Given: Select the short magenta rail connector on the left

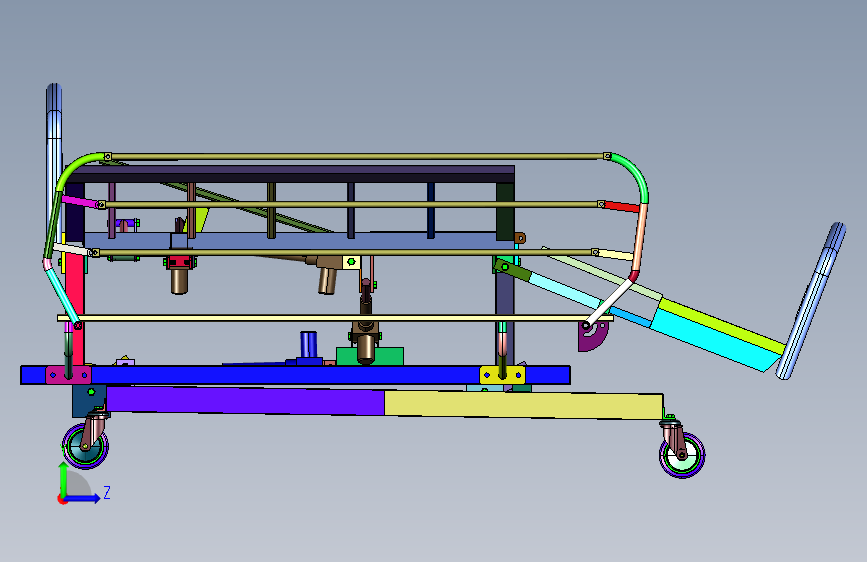Looking at the screenshot, I should (x=81, y=201).
